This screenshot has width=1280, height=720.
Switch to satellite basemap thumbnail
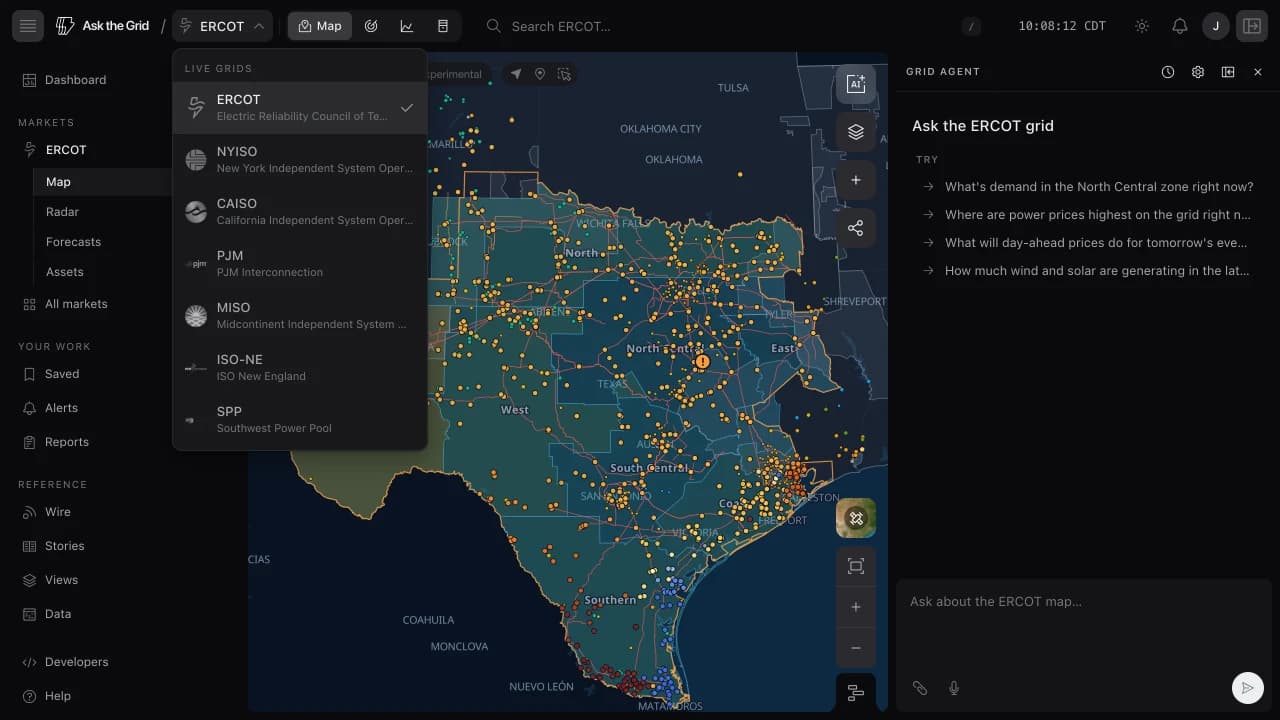[856, 518]
